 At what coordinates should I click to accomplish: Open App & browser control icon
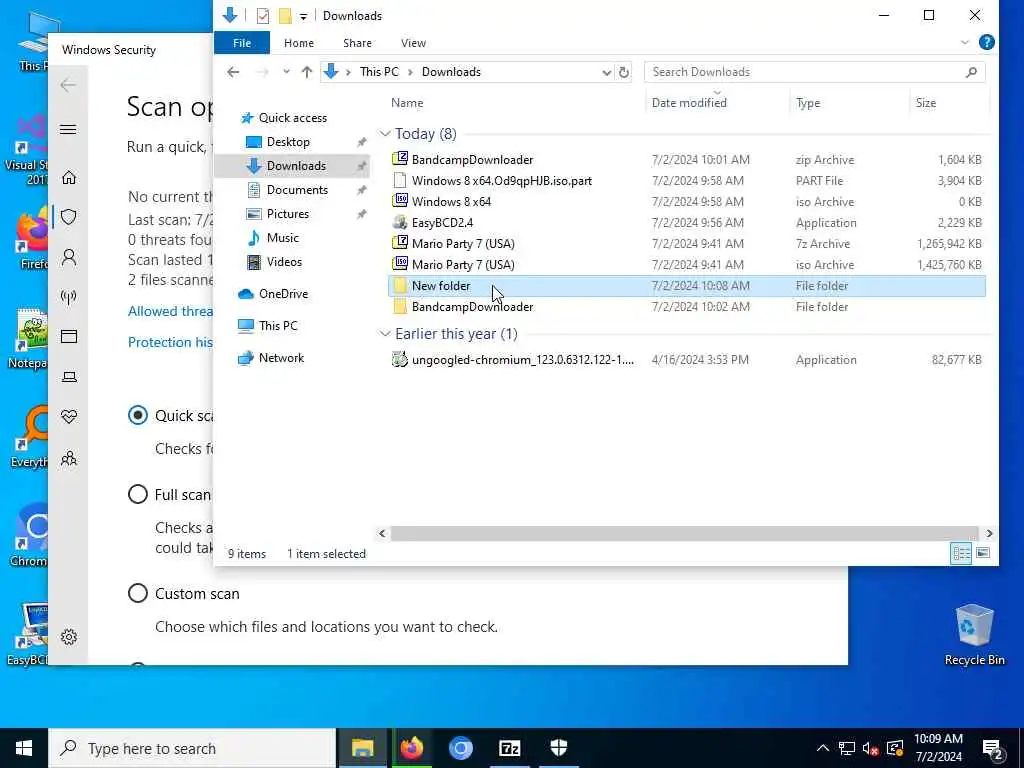pyautogui.click(x=69, y=336)
